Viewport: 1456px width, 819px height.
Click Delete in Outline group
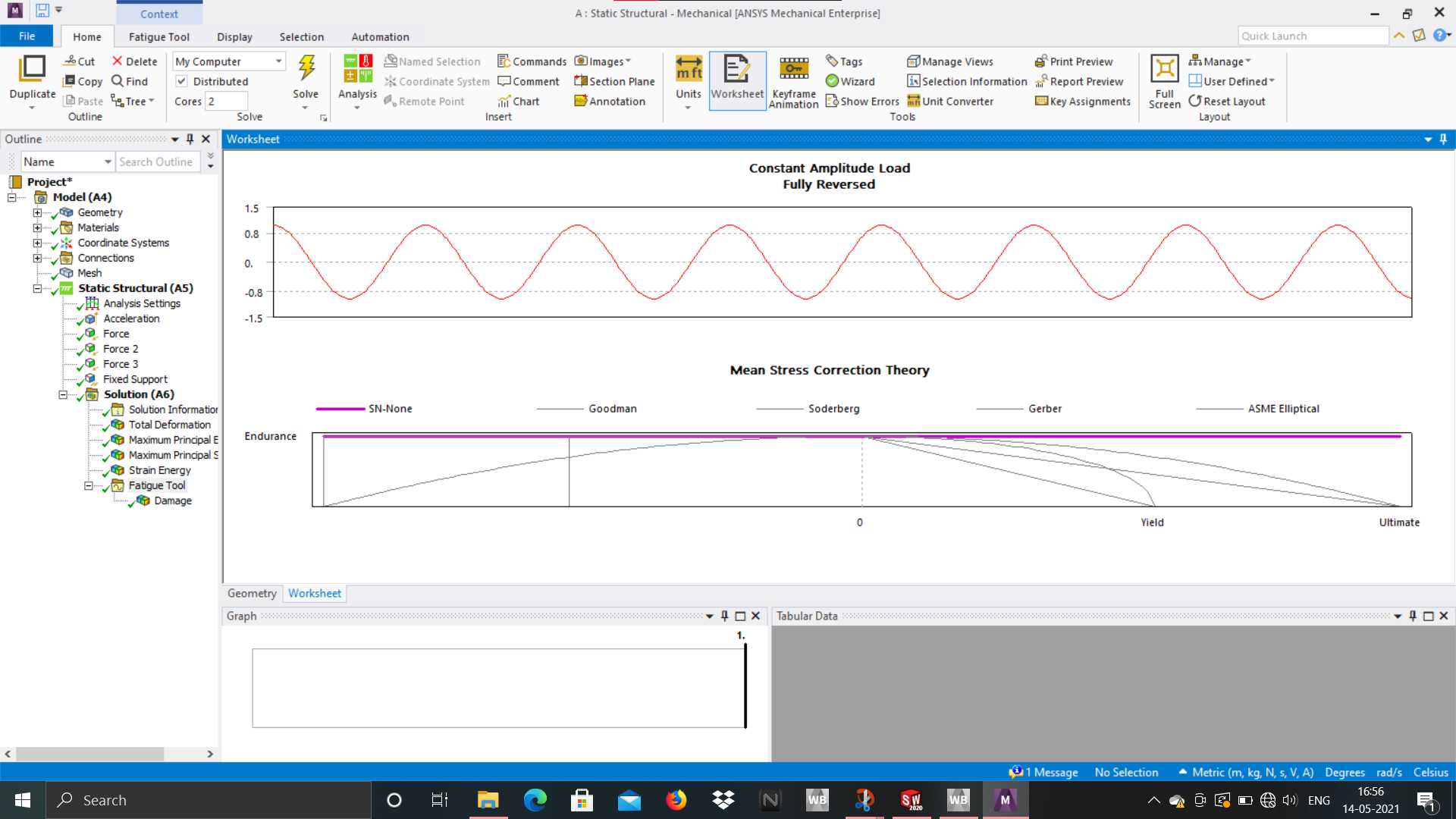pyautogui.click(x=134, y=61)
